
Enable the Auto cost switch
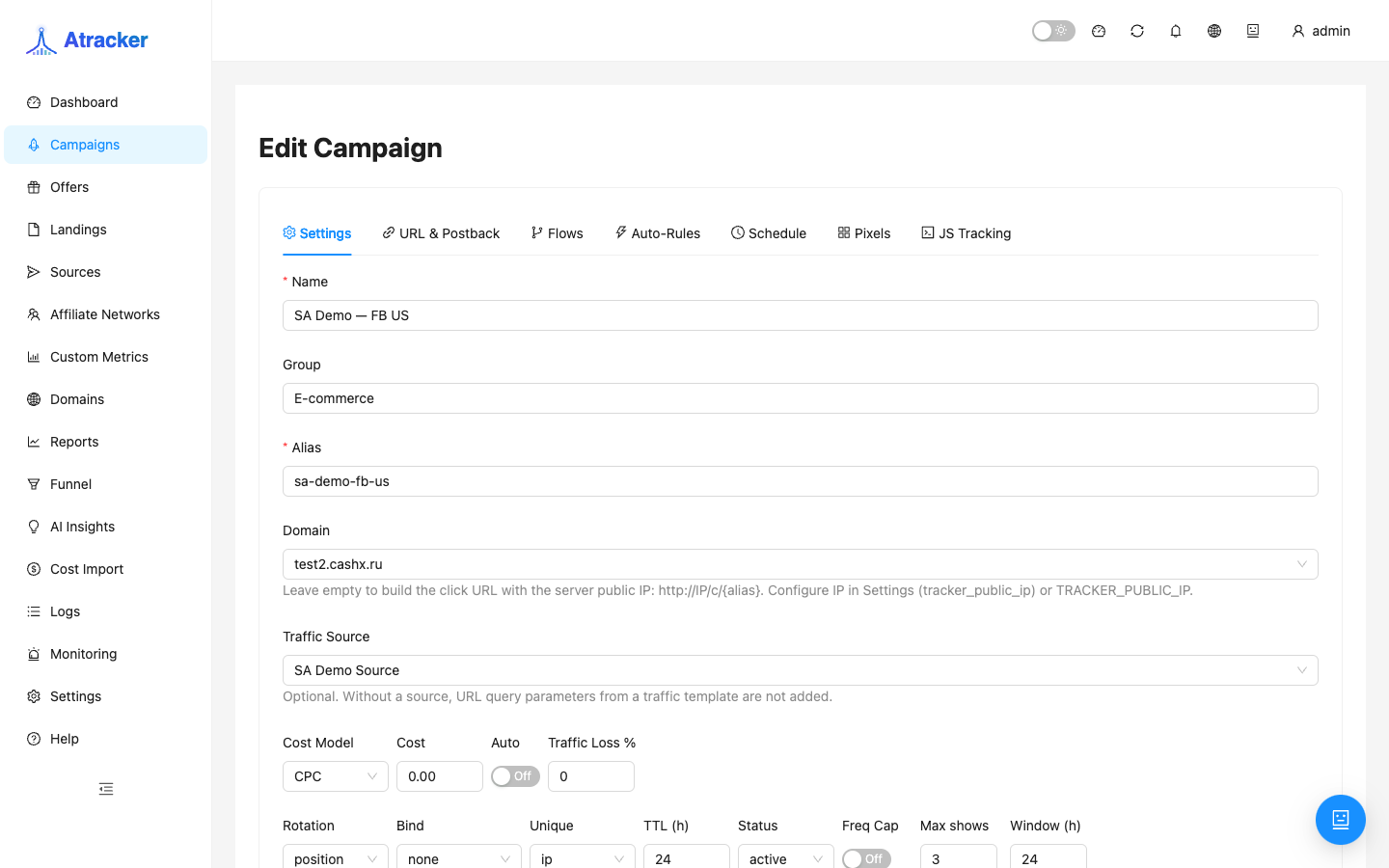coord(515,776)
